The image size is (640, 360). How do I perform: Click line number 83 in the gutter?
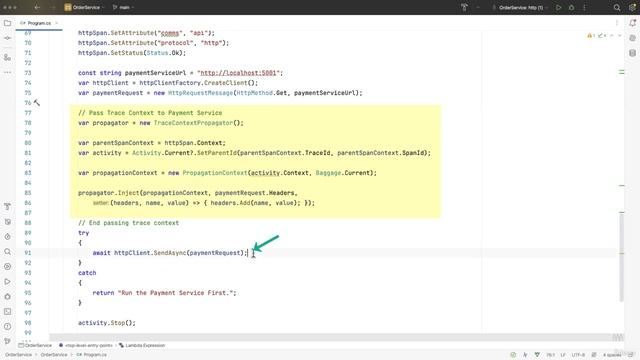tap(28, 173)
